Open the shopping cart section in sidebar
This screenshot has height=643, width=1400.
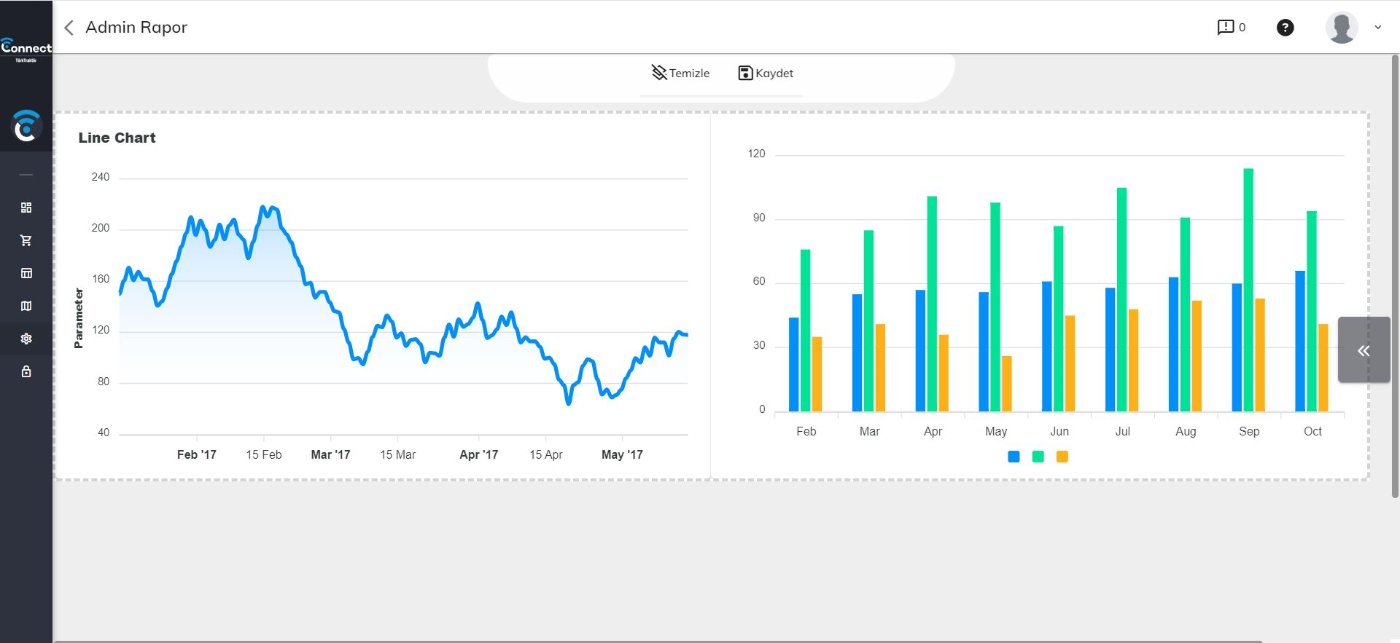click(26, 240)
